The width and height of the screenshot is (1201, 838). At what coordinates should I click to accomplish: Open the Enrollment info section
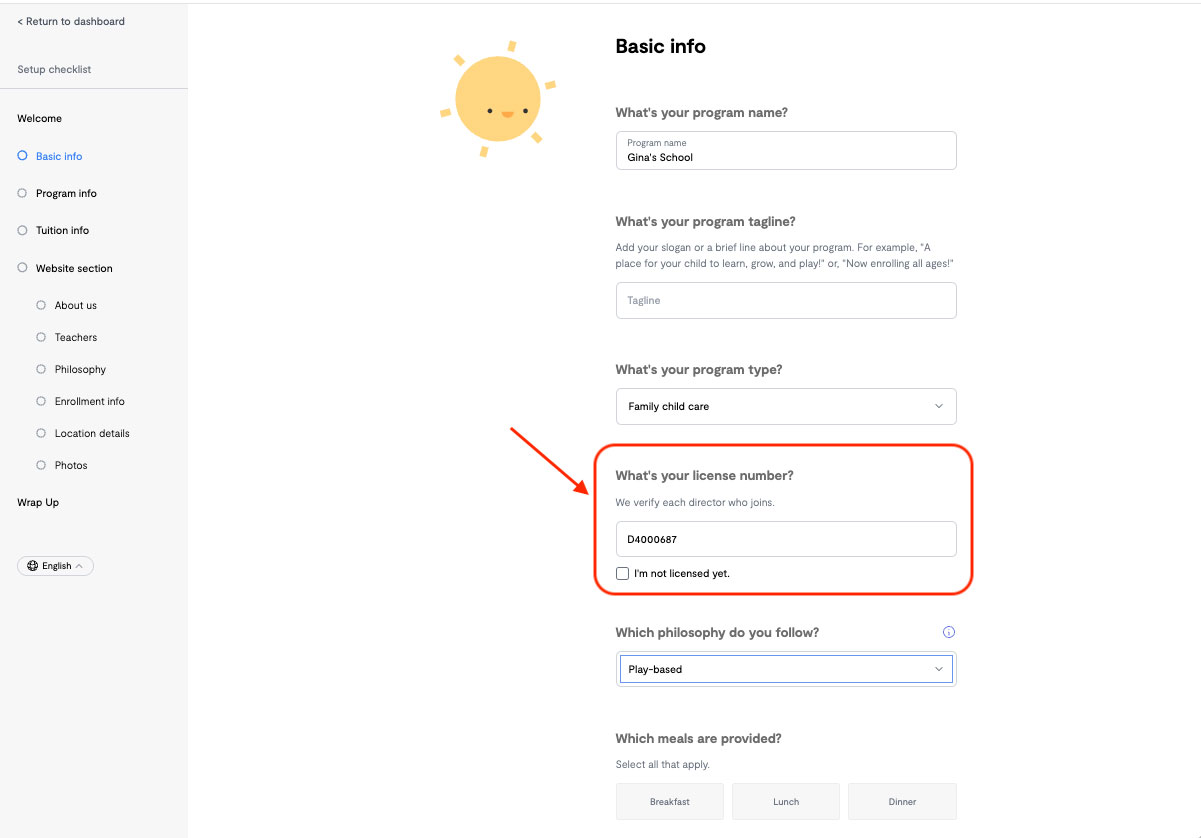pyautogui.click(x=90, y=401)
